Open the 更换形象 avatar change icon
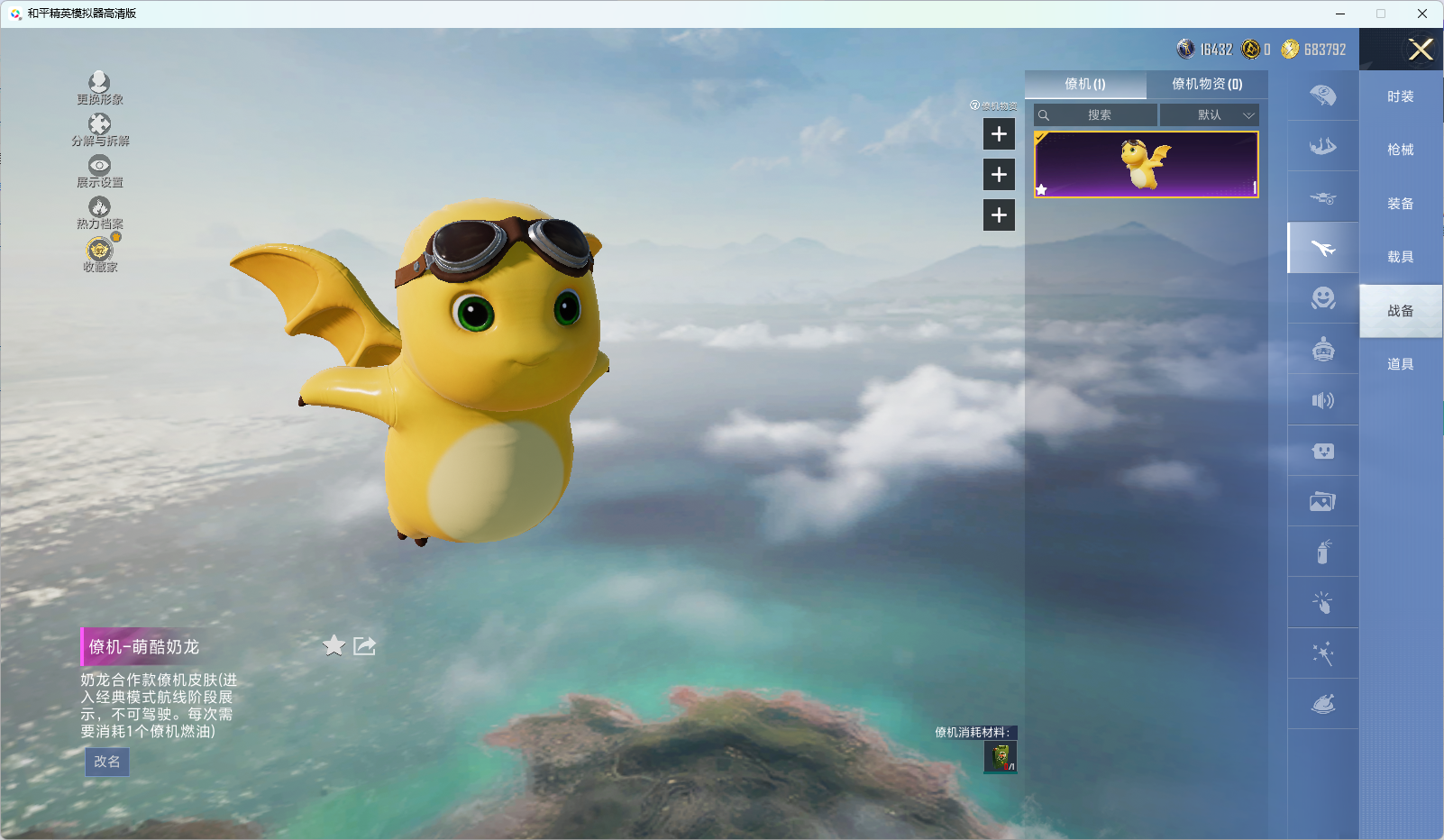Viewport: 1444px width, 840px height. (x=99, y=85)
